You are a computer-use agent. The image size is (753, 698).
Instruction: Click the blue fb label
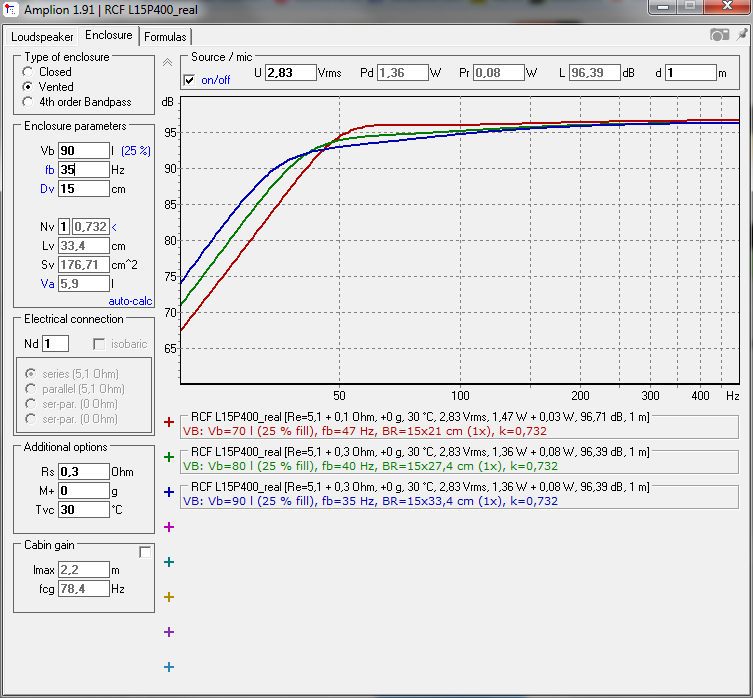click(49, 170)
